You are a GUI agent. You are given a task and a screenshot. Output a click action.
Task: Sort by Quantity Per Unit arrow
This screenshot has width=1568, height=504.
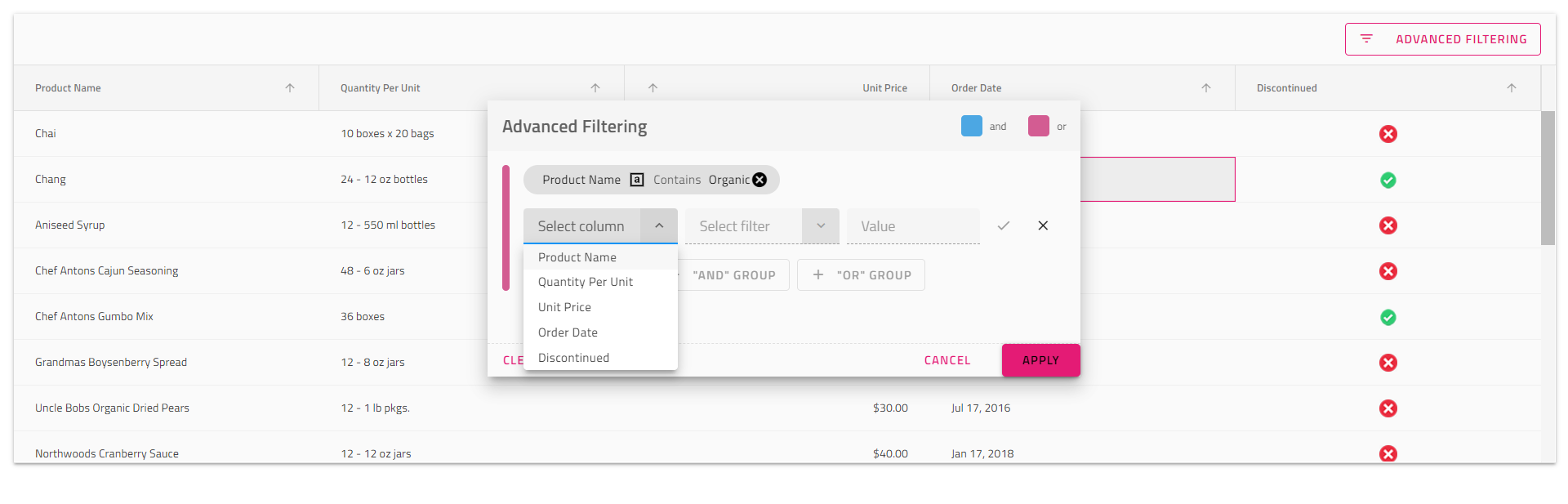(595, 88)
